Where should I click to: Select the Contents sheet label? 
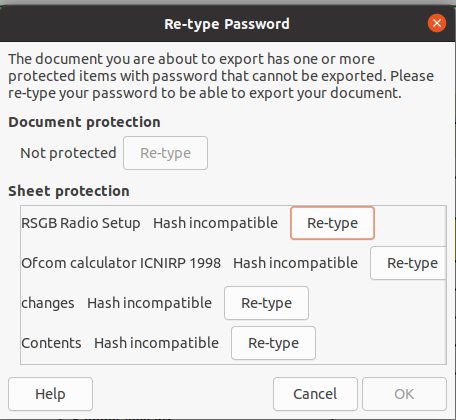51,343
